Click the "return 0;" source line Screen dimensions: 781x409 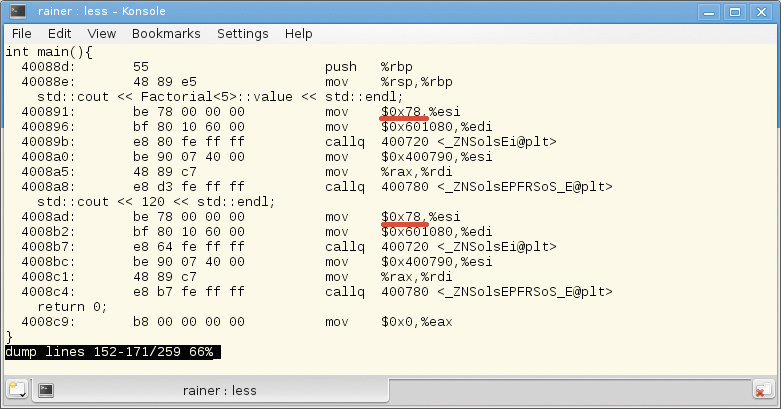(71, 307)
